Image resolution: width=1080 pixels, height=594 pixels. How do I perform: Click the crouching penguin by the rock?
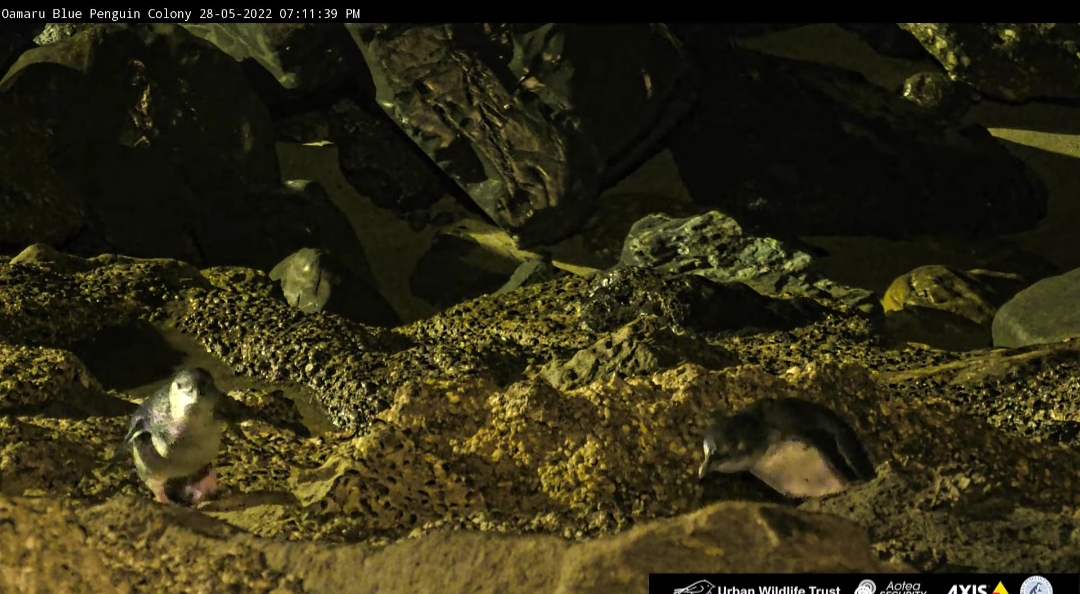(x=785, y=449)
